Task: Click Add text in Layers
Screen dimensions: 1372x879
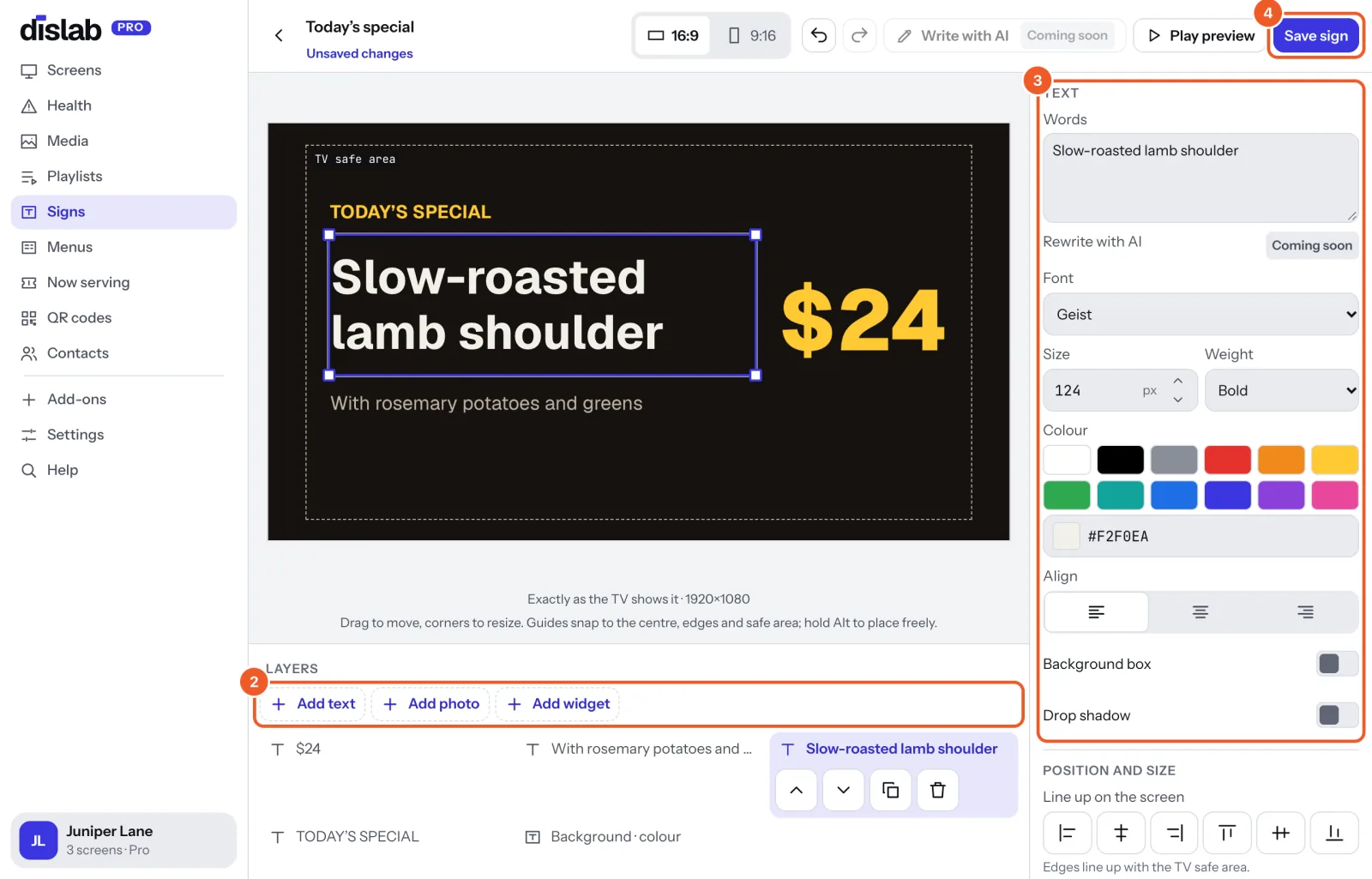Action: (x=313, y=704)
